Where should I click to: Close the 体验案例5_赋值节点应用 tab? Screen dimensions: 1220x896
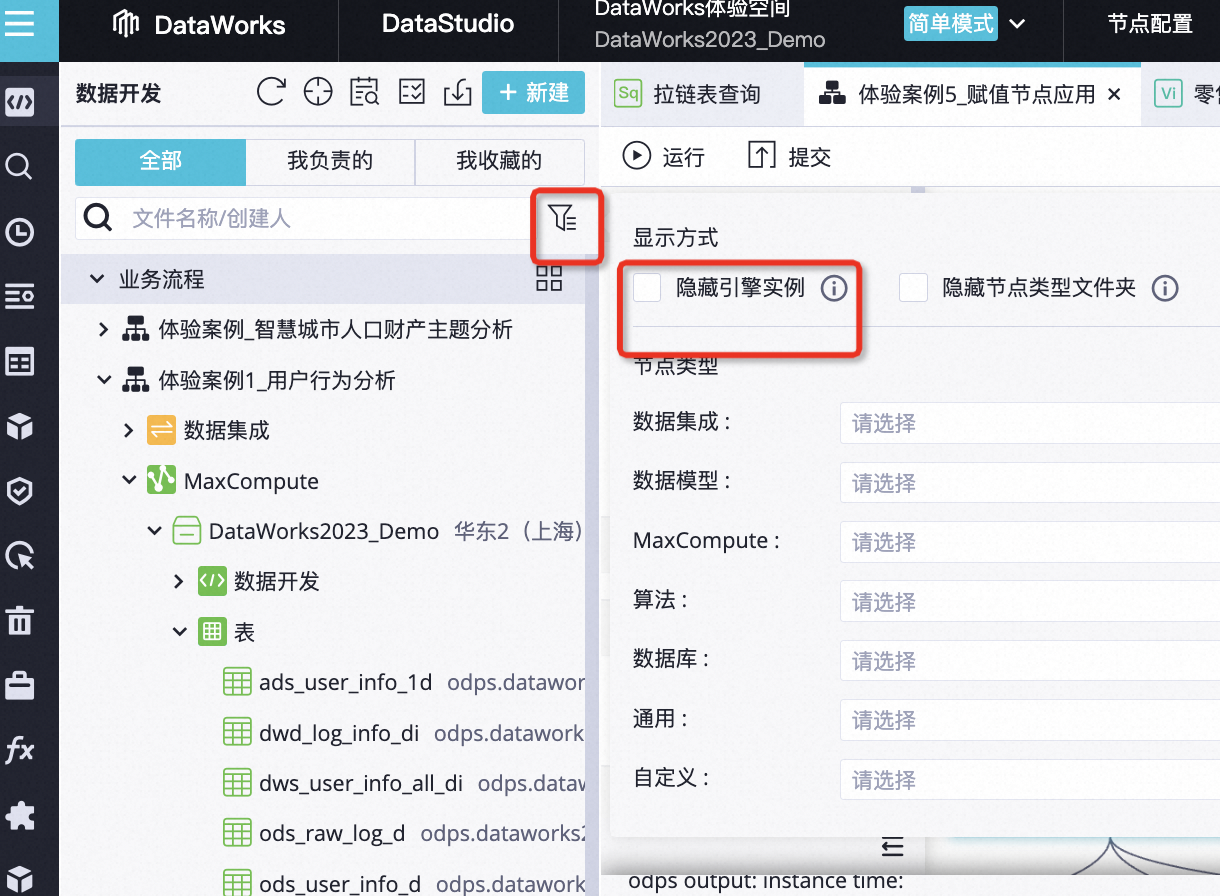[x=1115, y=95]
